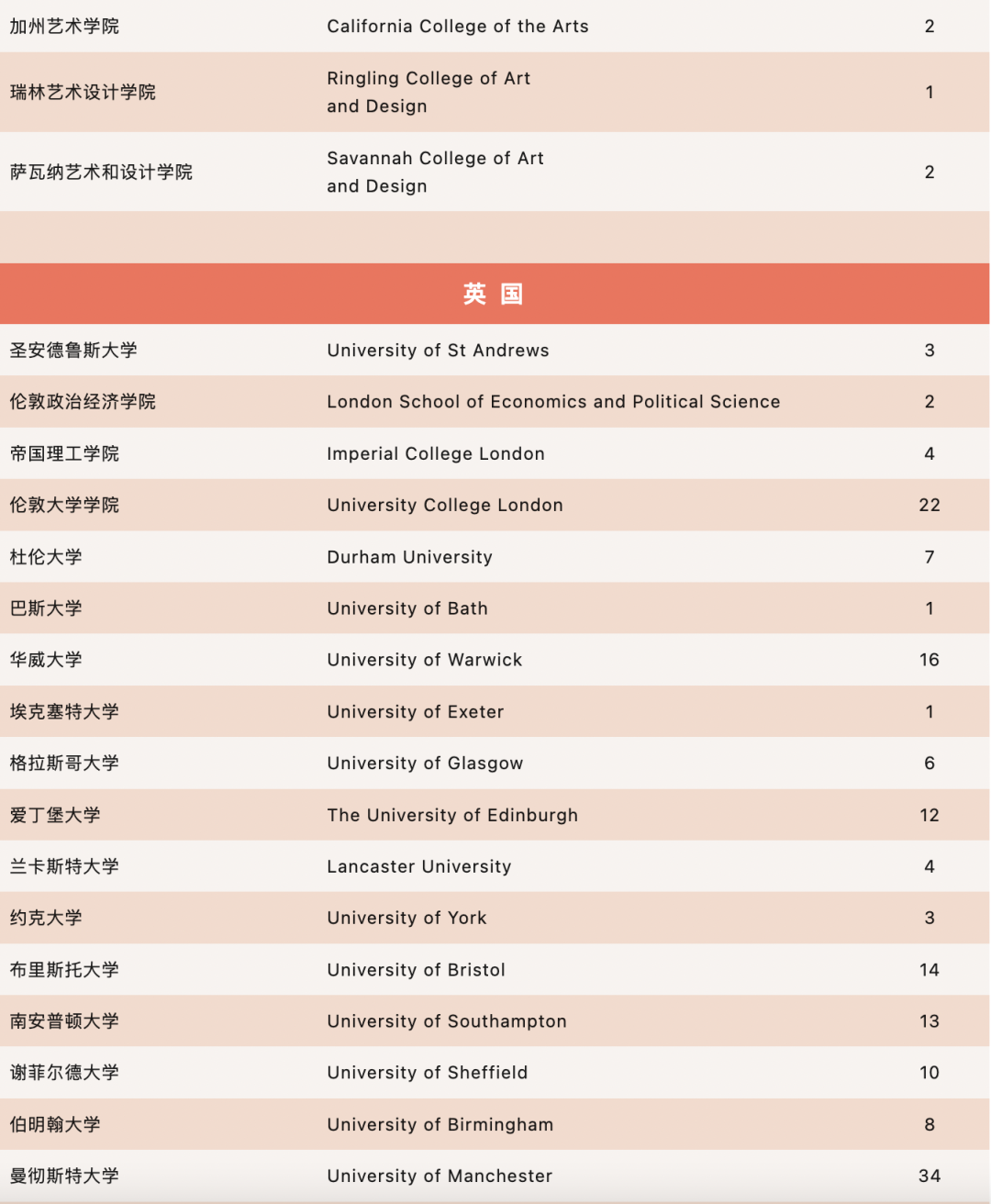Screen dimensions: 991x1204
Task: Click University of Glasgow text
Action: [x=425, y=764]
